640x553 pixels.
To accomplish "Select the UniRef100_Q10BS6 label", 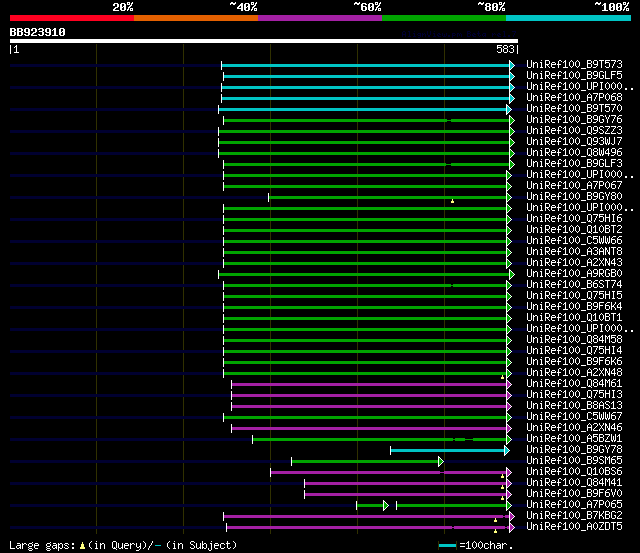I will click(574, 472).
